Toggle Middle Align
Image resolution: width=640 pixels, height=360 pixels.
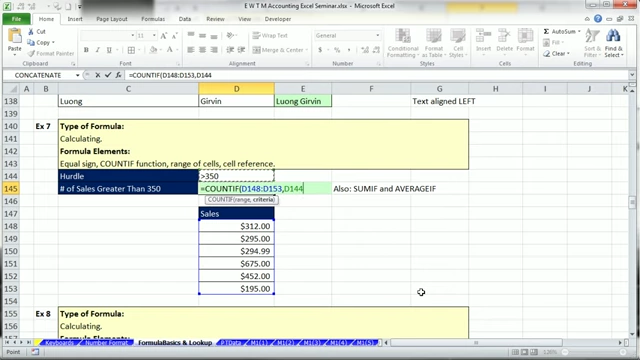click(202, 36)
